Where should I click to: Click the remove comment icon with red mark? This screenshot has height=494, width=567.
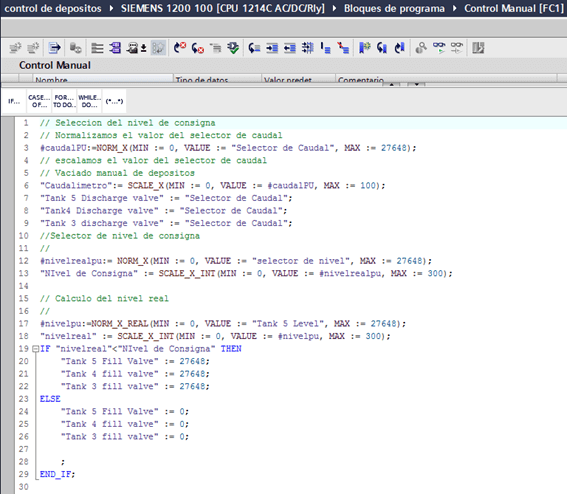click(x=343, y=48)
